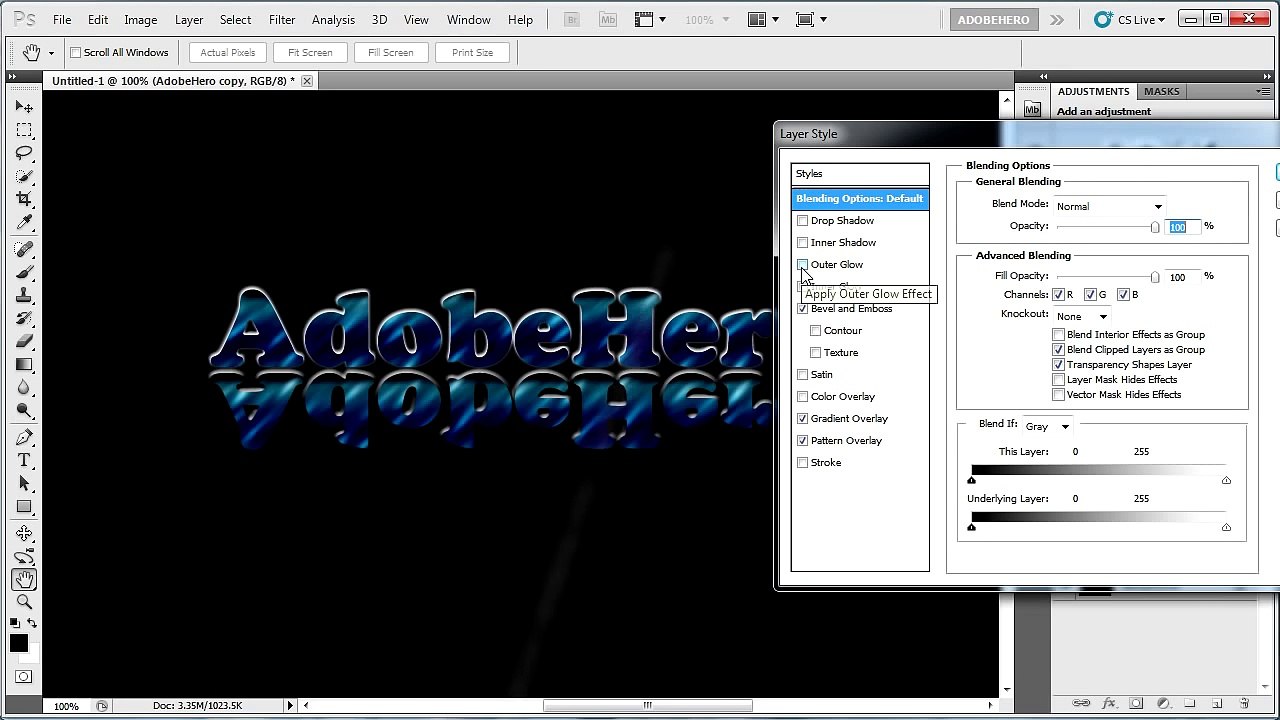1280x720 pixels.
Task: Toggle Scroll All Windows checkbox
Action: (75, 53)
